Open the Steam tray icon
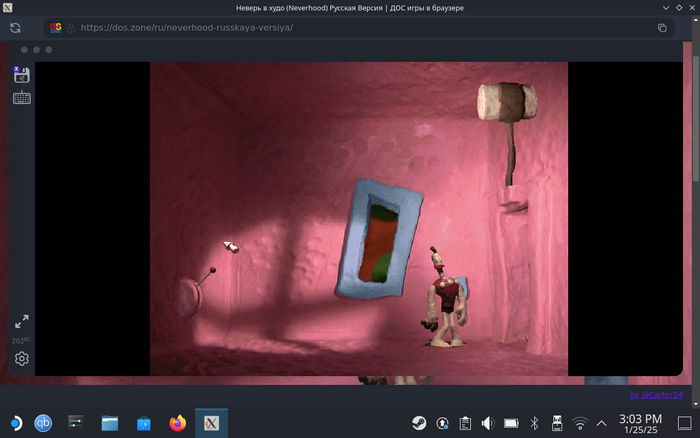 (419, 423)
